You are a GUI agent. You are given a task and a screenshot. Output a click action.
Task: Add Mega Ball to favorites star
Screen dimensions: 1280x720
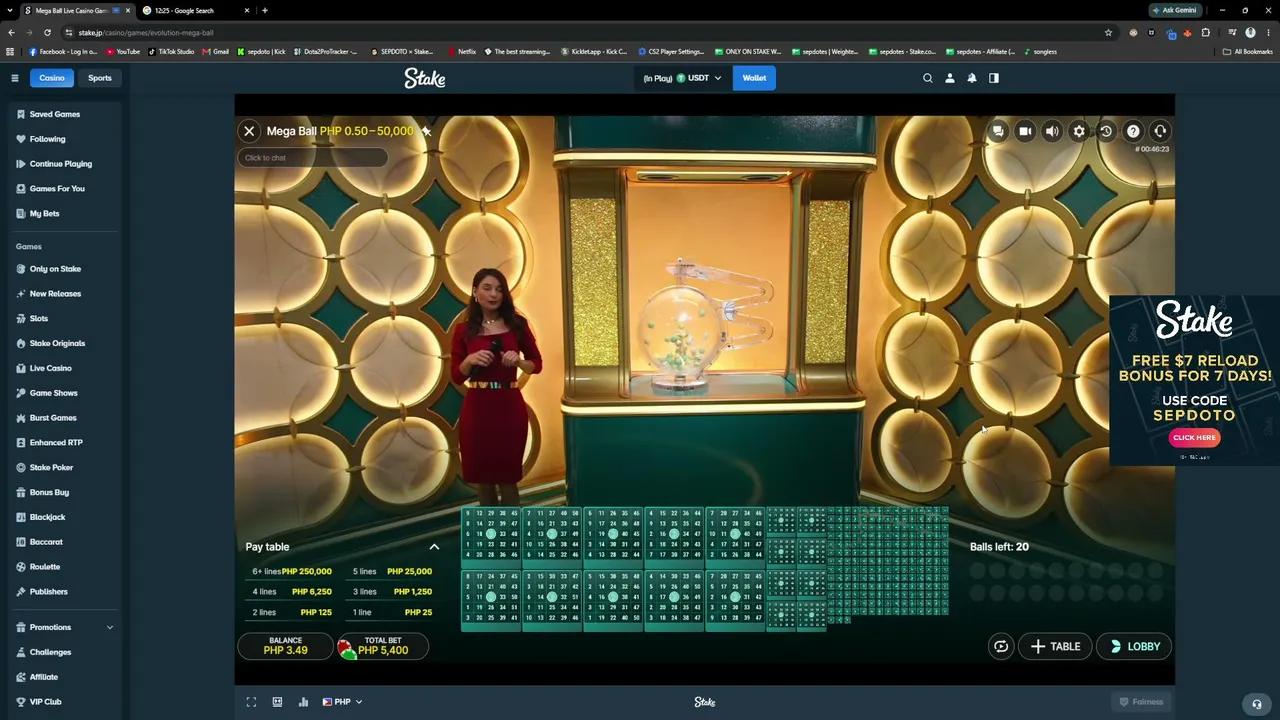(426, 131)
